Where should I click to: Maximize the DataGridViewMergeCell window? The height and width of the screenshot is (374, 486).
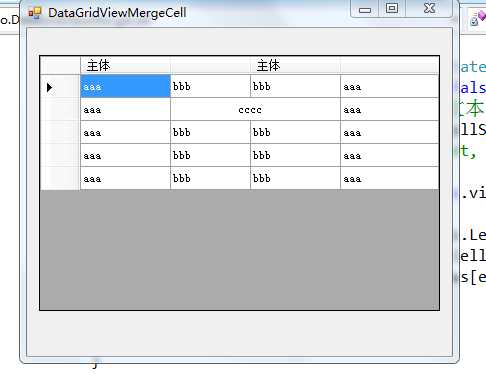point(392,9)
